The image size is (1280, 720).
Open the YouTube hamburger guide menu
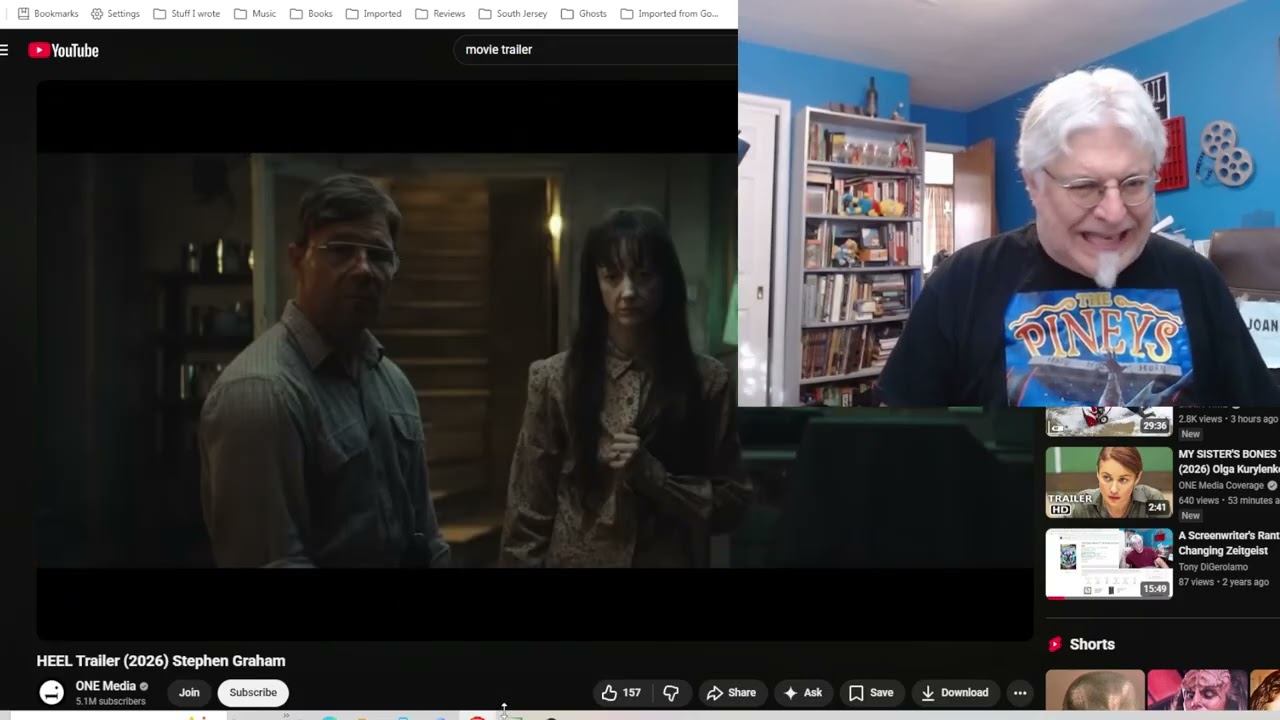[x=4, y=50]
